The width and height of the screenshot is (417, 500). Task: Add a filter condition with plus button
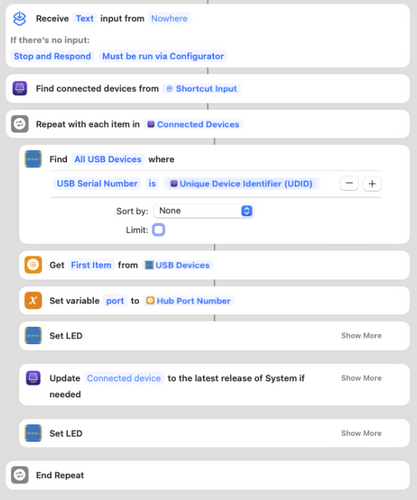[x=372, y=183]
